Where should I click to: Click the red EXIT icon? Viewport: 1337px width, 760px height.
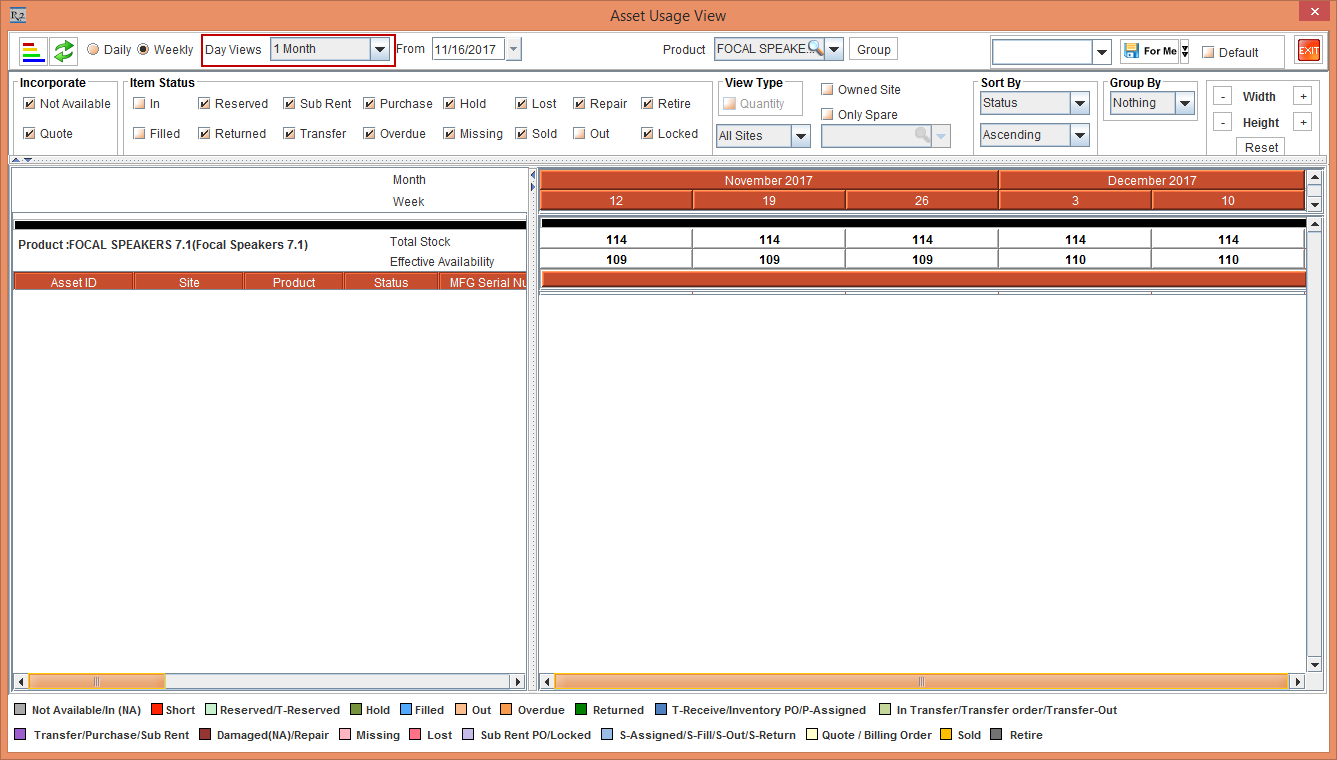1308,51
